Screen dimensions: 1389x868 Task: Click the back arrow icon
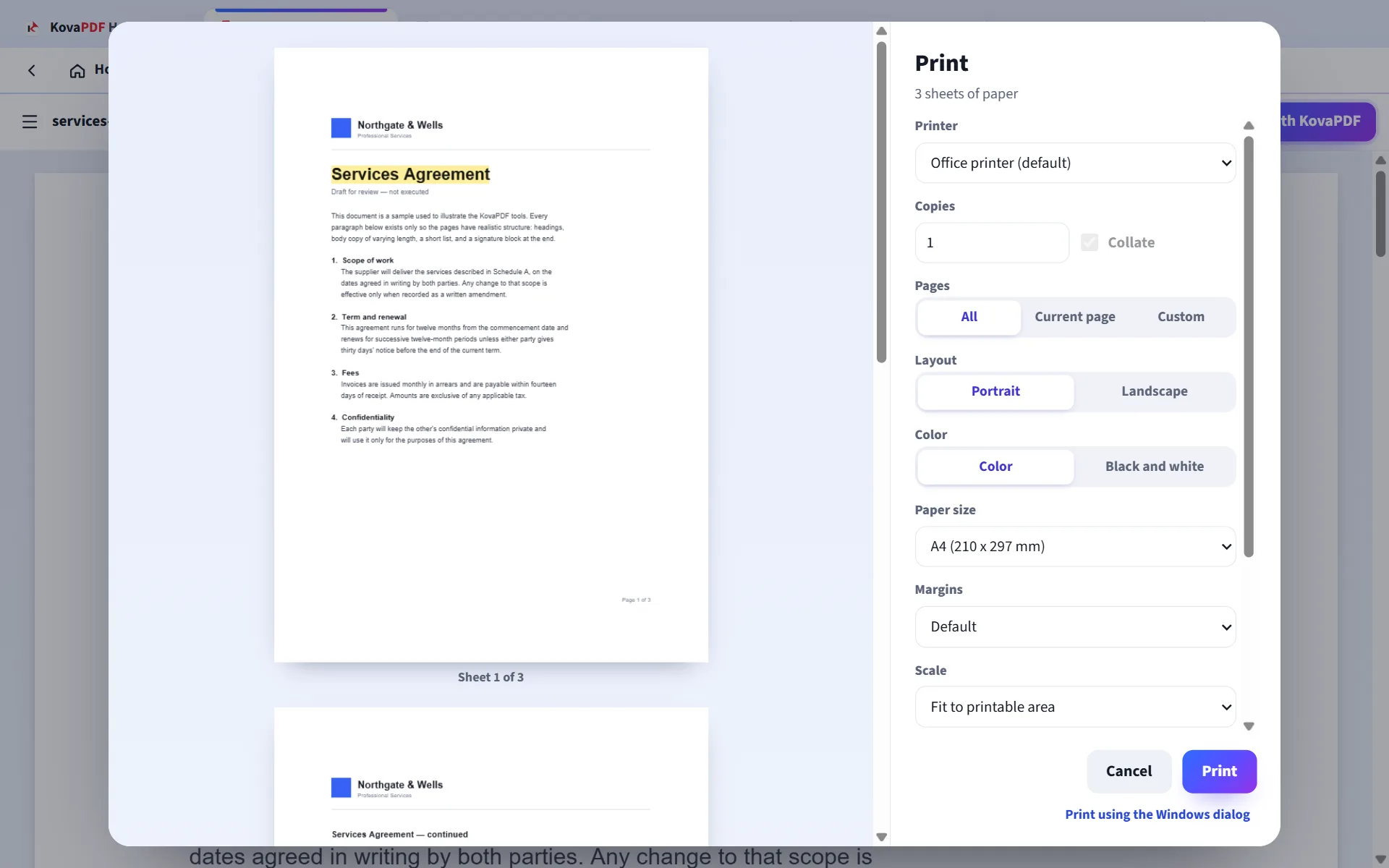[x=32, y=70]
